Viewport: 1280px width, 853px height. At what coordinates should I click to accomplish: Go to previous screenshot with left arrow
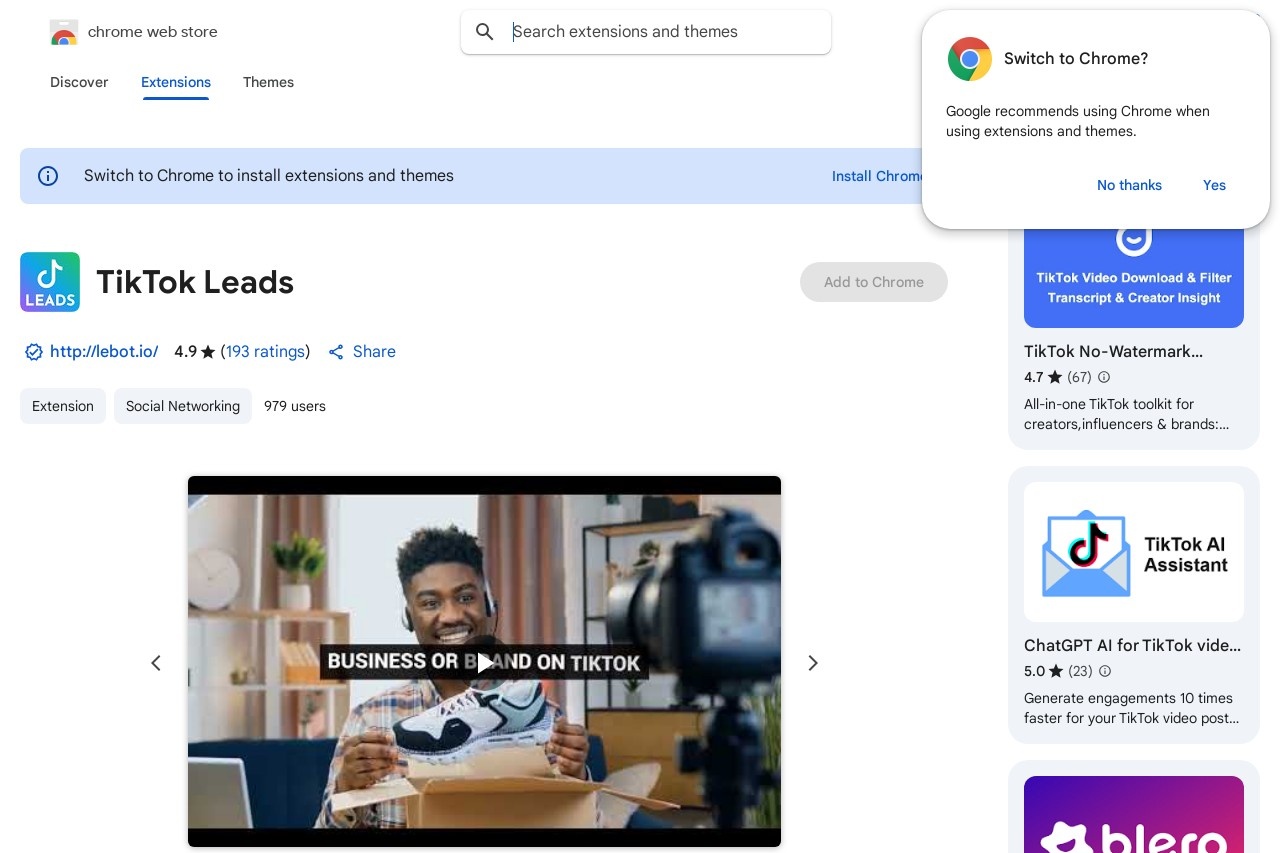tap(156, 663)
